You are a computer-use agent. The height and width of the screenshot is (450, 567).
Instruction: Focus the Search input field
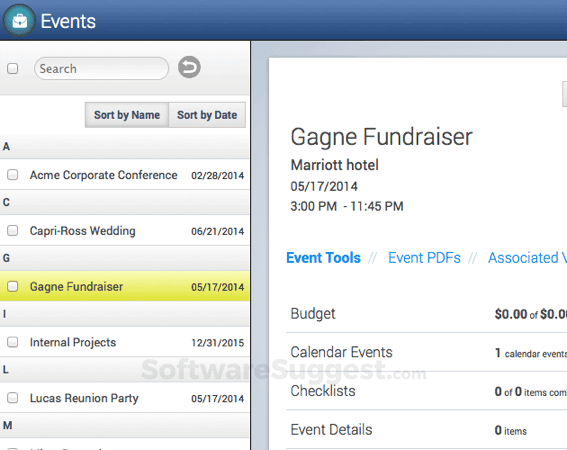click(101, 68)
